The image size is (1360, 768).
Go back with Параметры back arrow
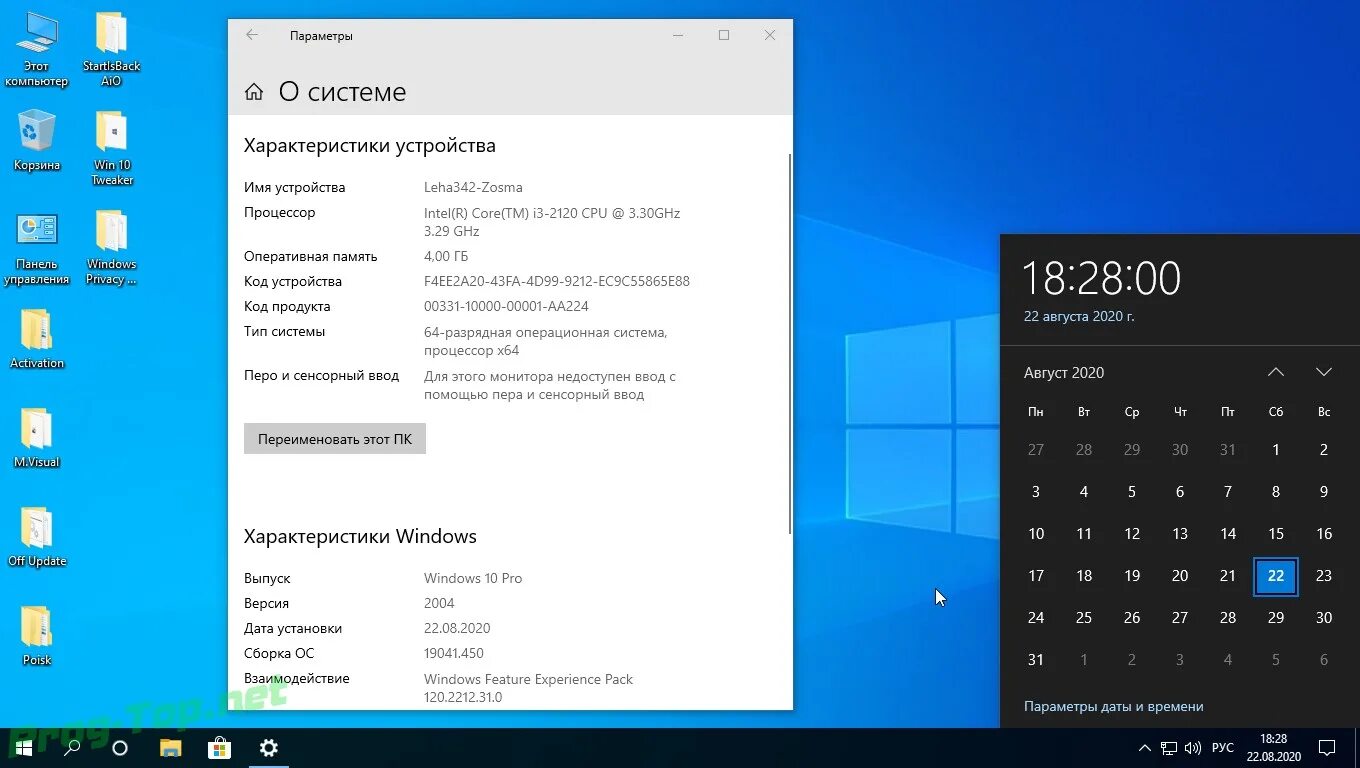[252, 35]
